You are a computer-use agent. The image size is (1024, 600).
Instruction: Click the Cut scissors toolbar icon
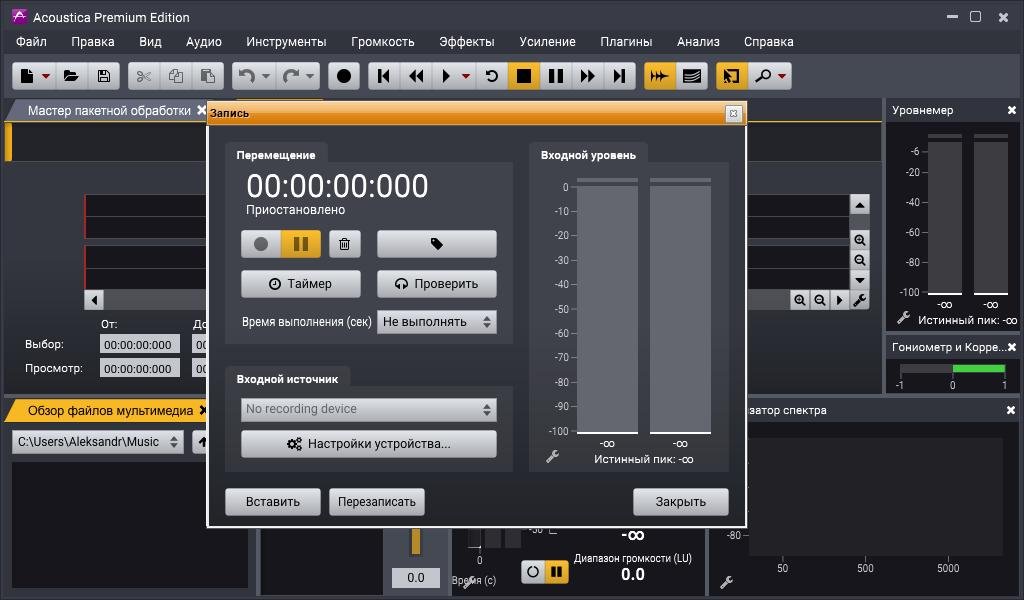pos(144,76)
